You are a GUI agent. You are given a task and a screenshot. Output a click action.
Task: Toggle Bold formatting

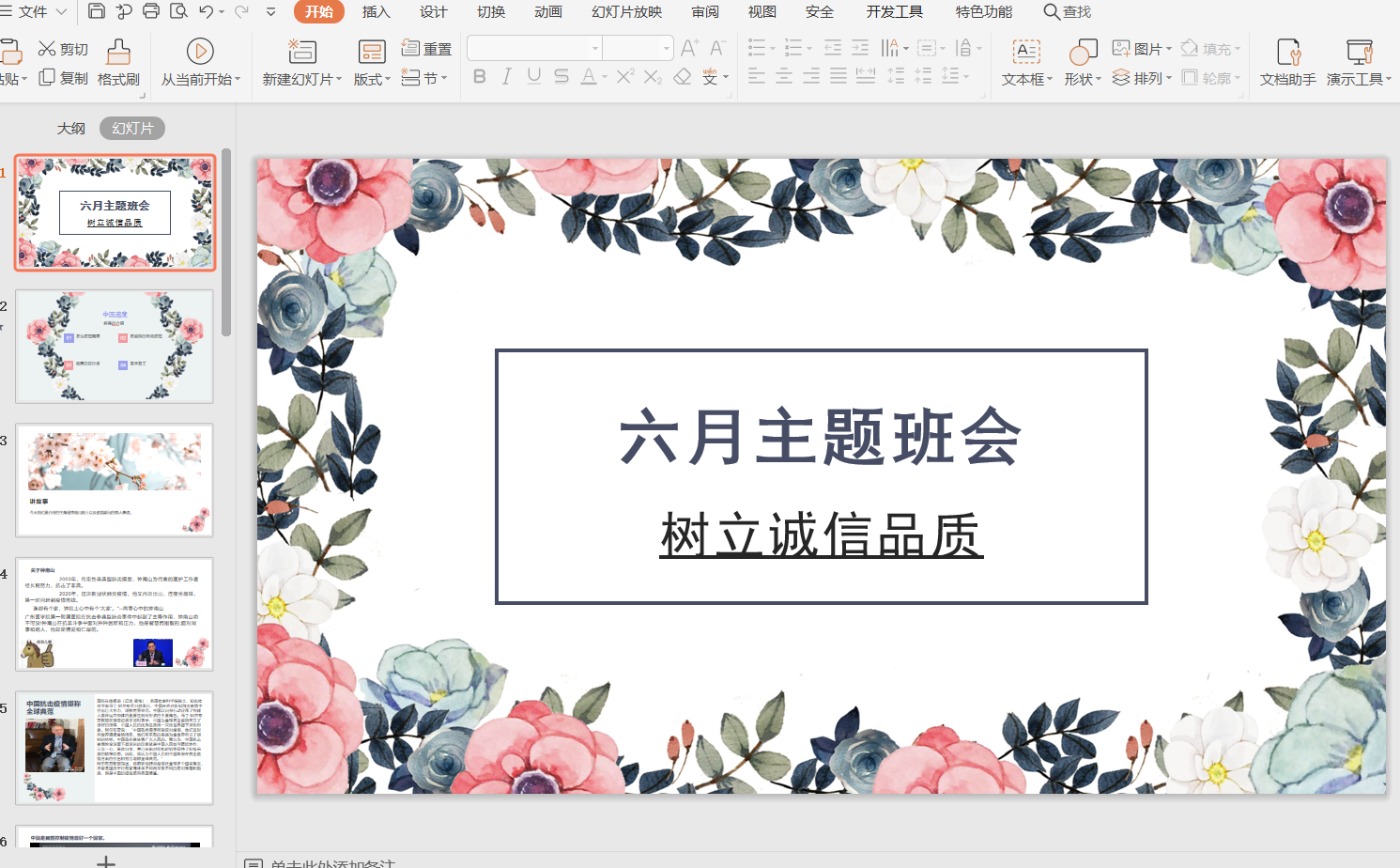point(480,77)
